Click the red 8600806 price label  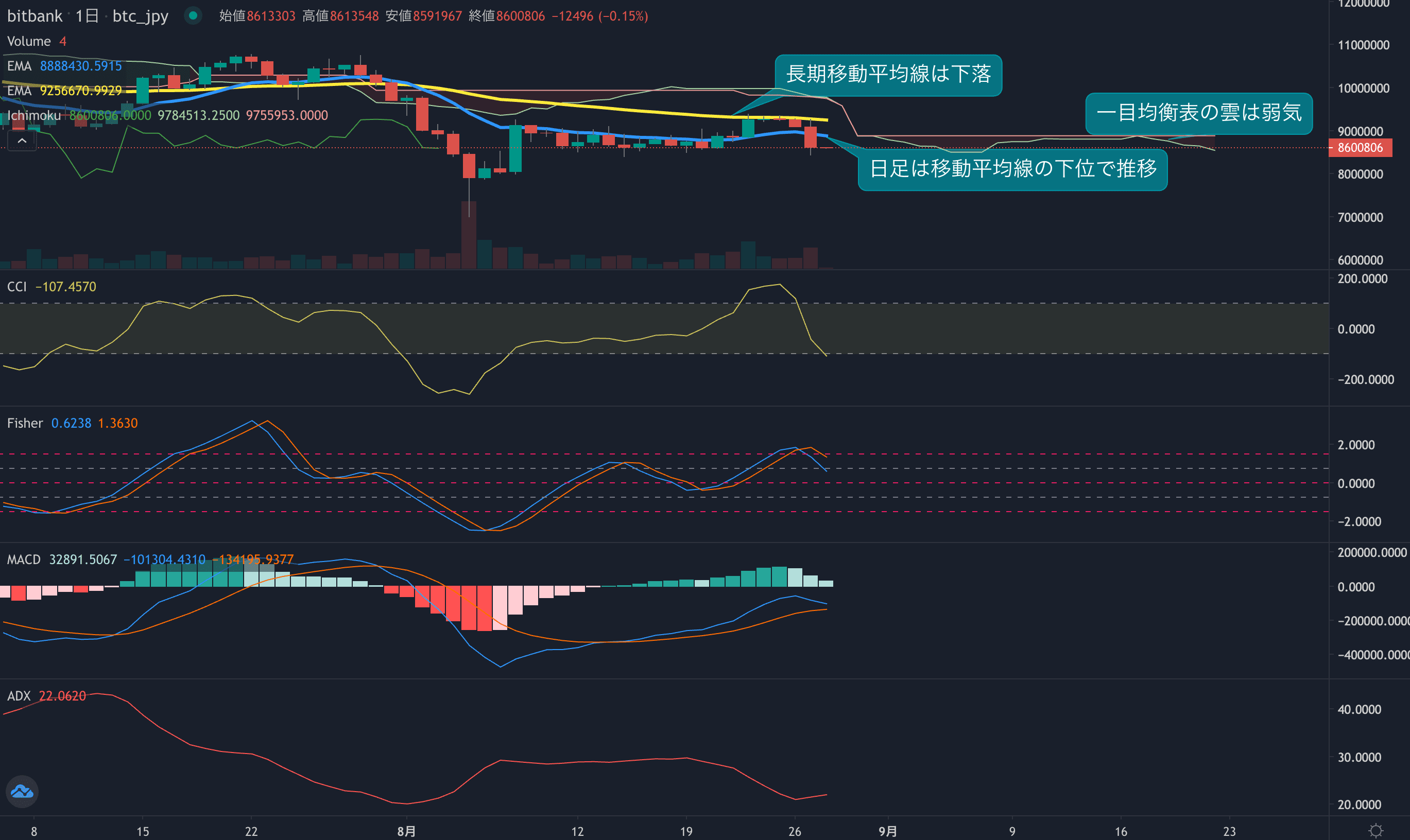(x=1360, y=148)
